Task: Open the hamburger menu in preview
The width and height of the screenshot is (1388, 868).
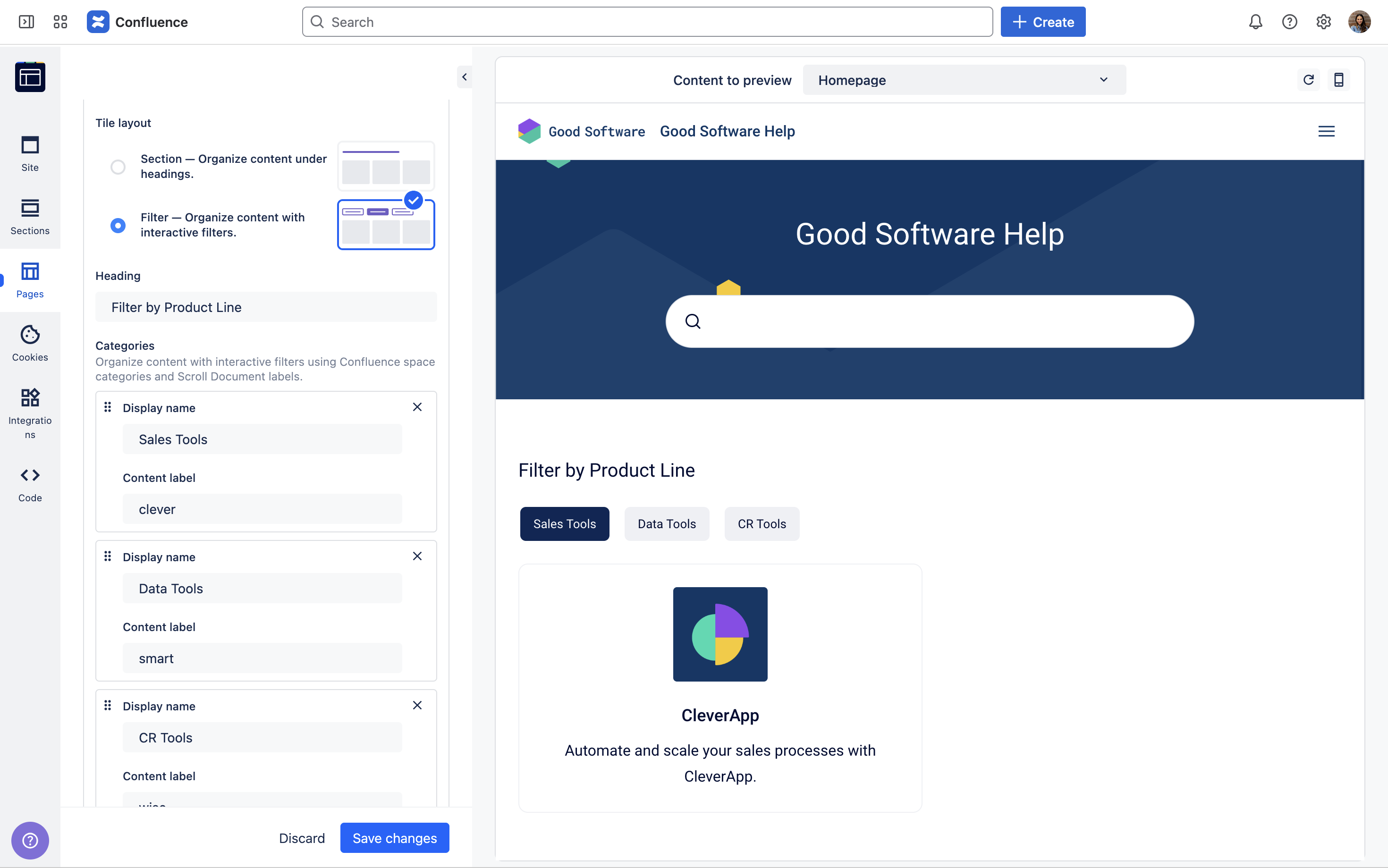Action: [1326, 132]
